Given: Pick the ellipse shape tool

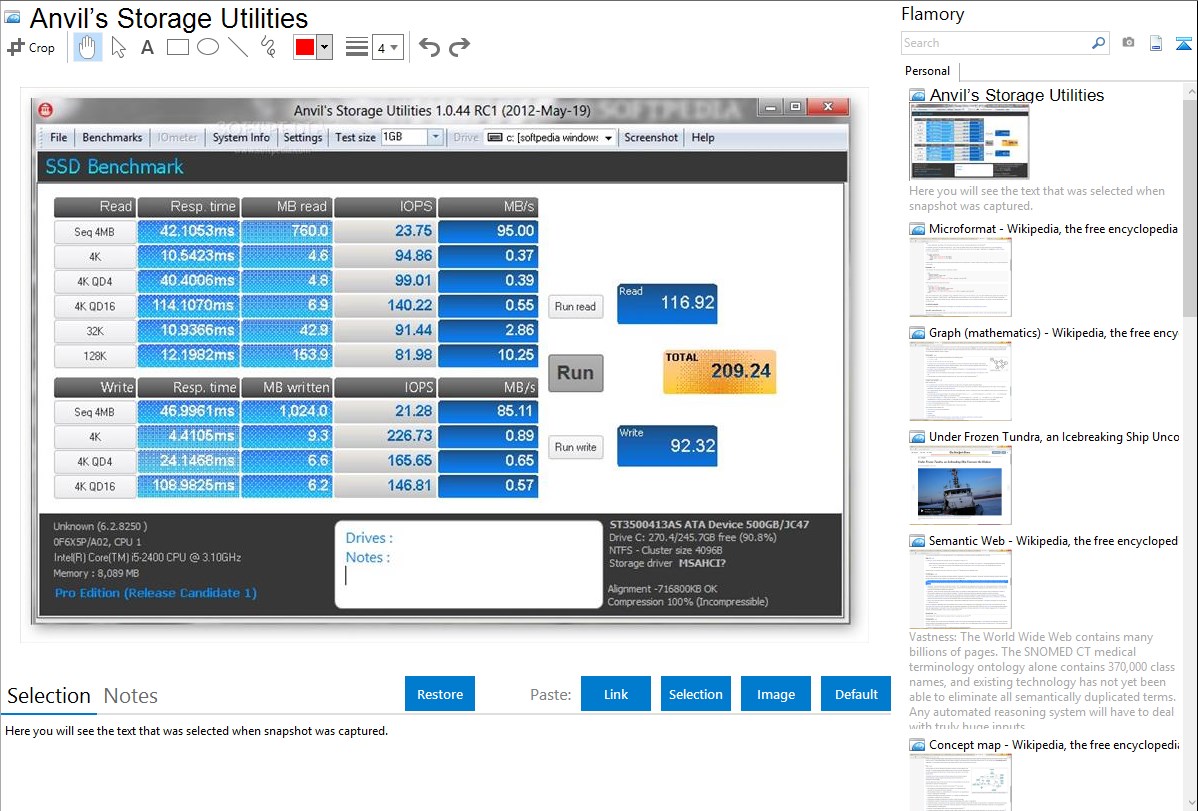Looking at the screenshot, I should (208, 47).
